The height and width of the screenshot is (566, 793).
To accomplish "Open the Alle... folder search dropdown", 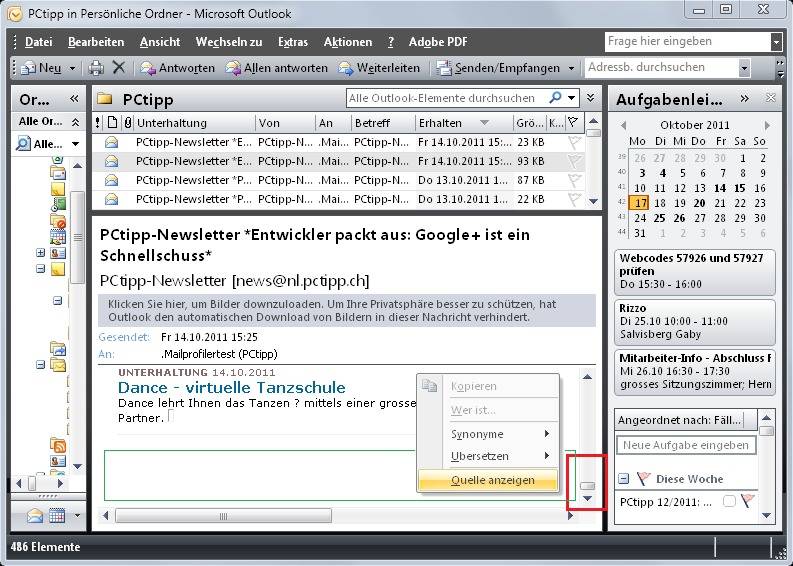I will point(75,144).
